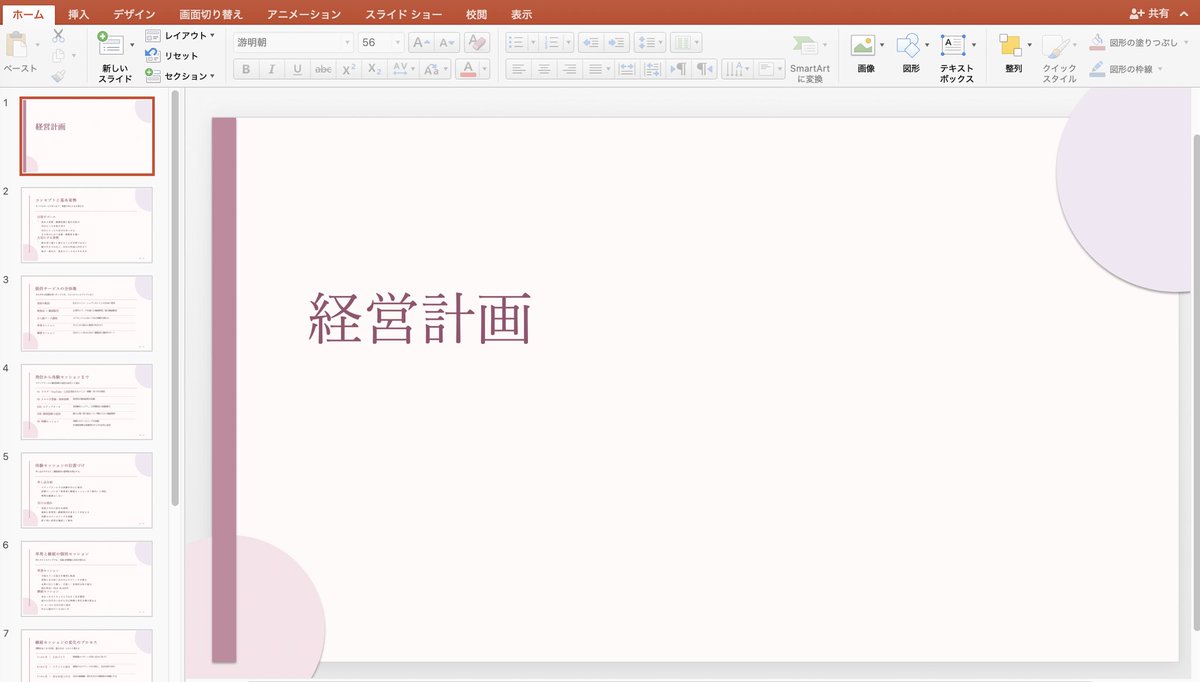Toggle left text alignment

click(518, 69)
